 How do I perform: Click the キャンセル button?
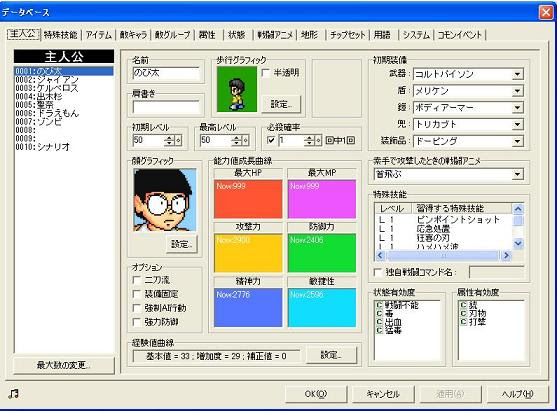click(x=383, y=394)
